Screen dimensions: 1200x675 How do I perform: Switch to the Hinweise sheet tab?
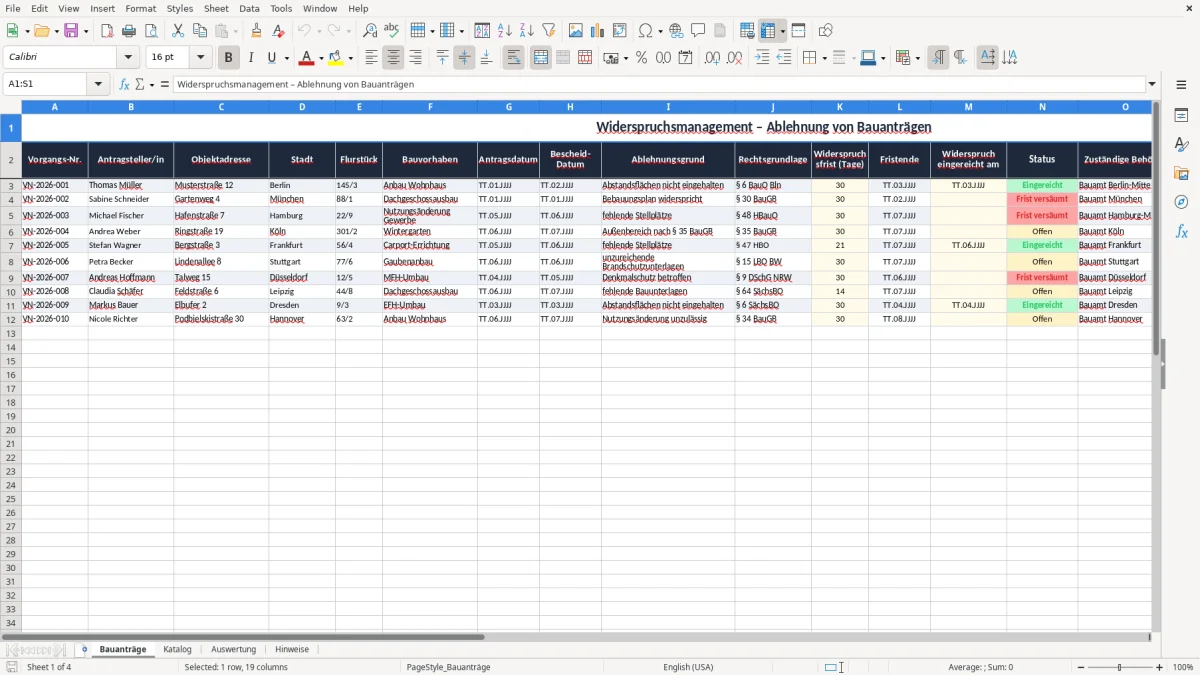[x=292, y=650]
